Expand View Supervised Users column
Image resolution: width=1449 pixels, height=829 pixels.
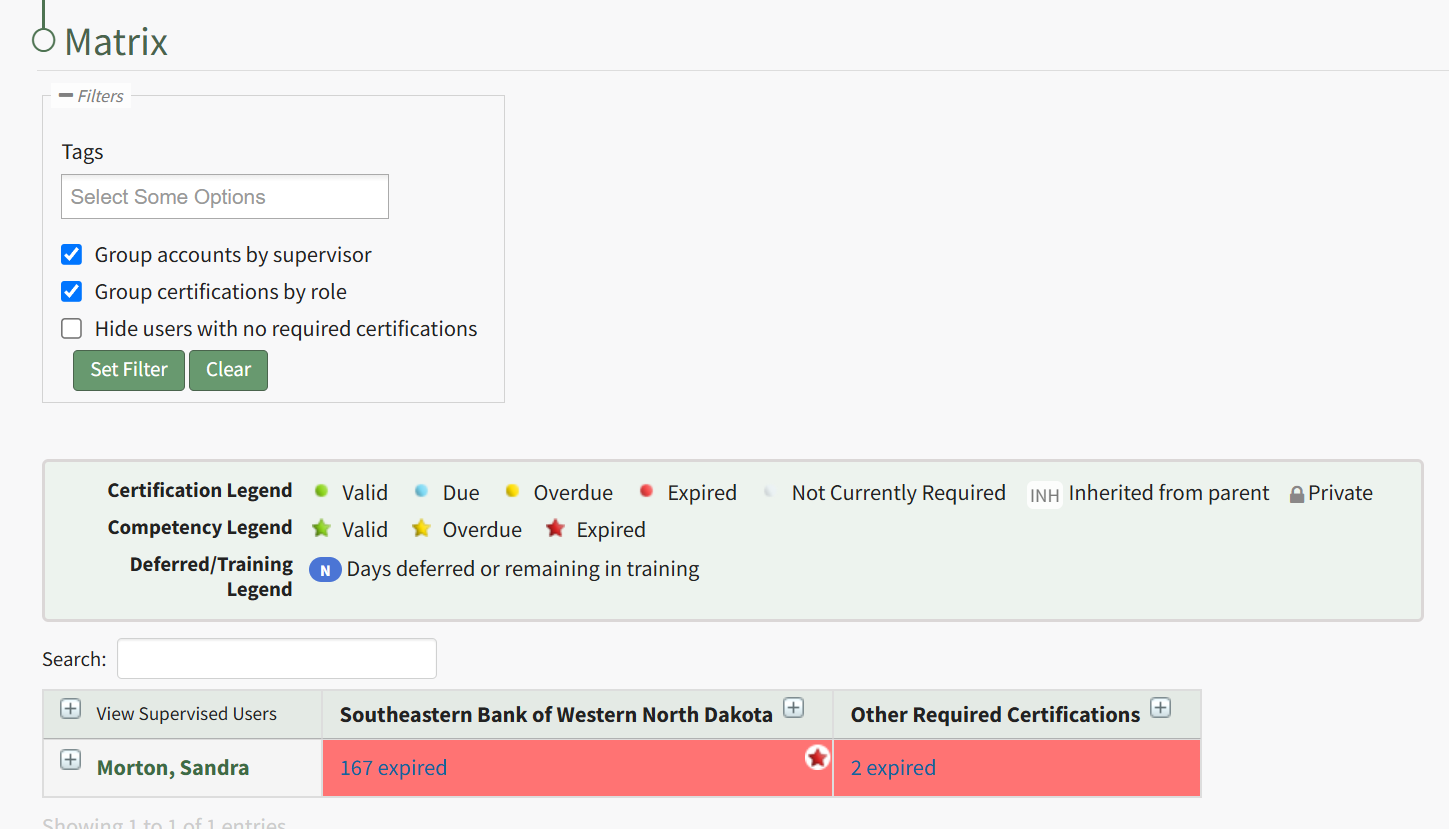tap(70, 709)
